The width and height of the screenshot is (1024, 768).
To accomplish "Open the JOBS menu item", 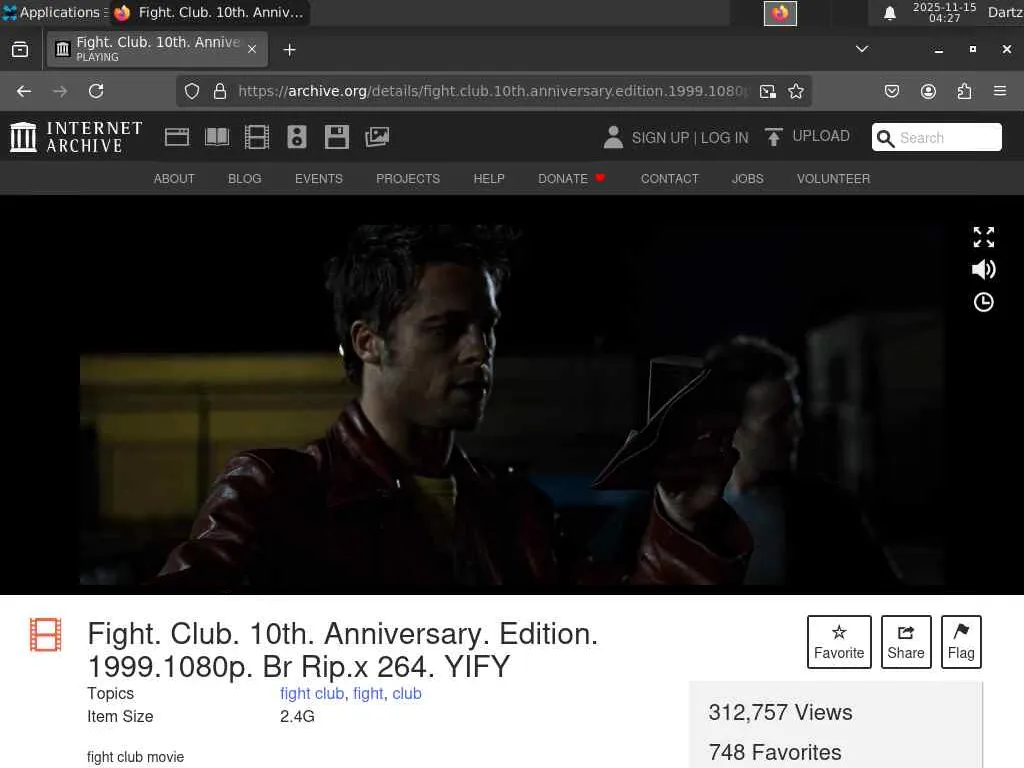I will [x=748, y=179].
